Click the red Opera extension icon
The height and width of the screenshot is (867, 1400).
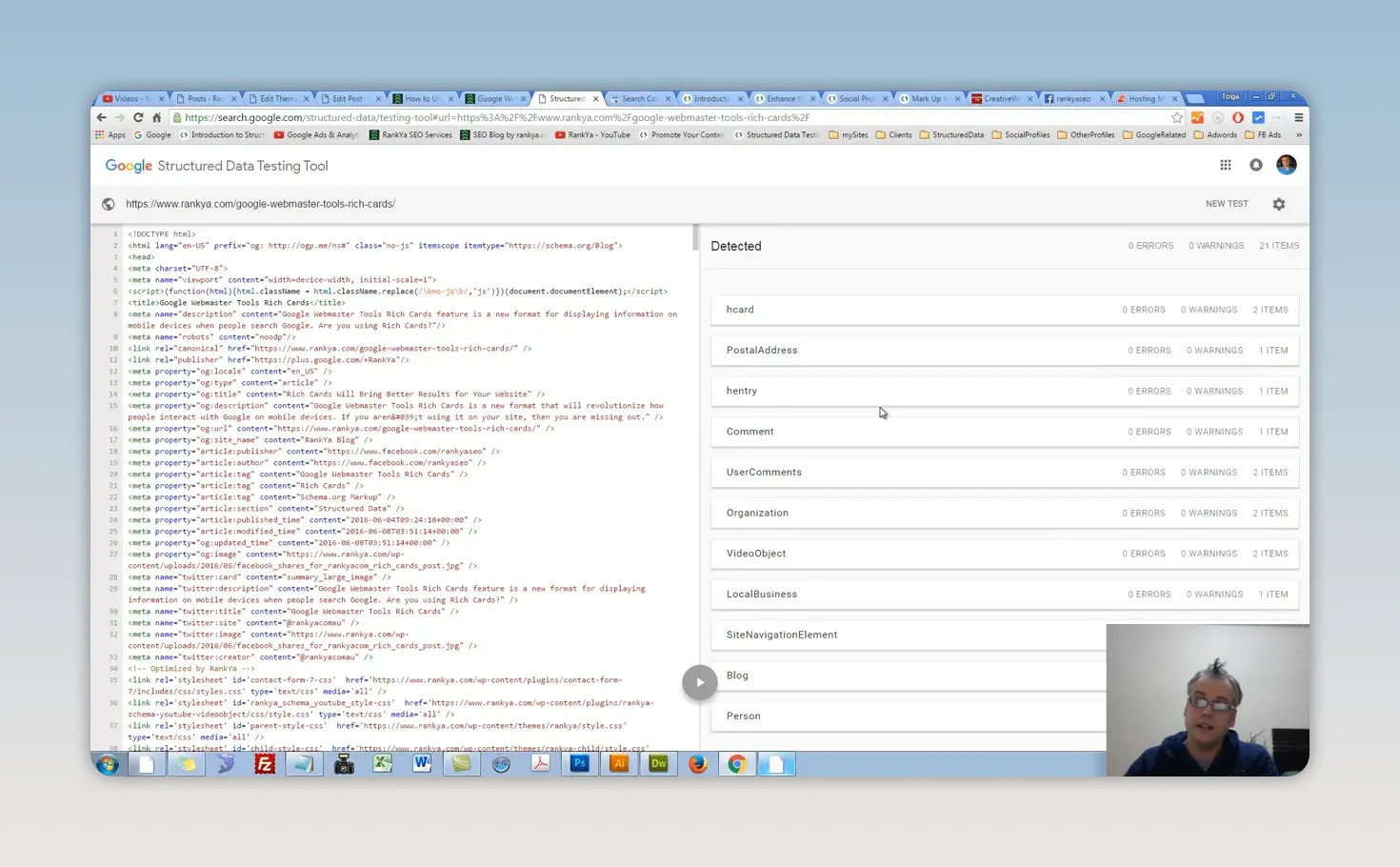(x=1238, y=117)
